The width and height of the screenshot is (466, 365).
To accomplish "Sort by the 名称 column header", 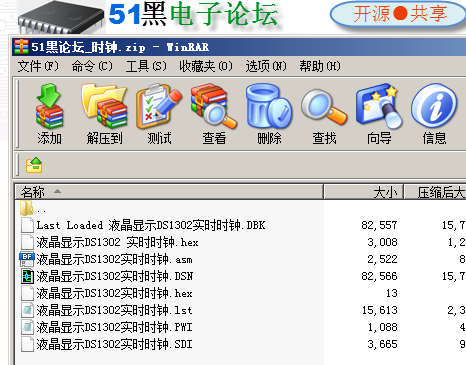I will [x=169, y=192].
